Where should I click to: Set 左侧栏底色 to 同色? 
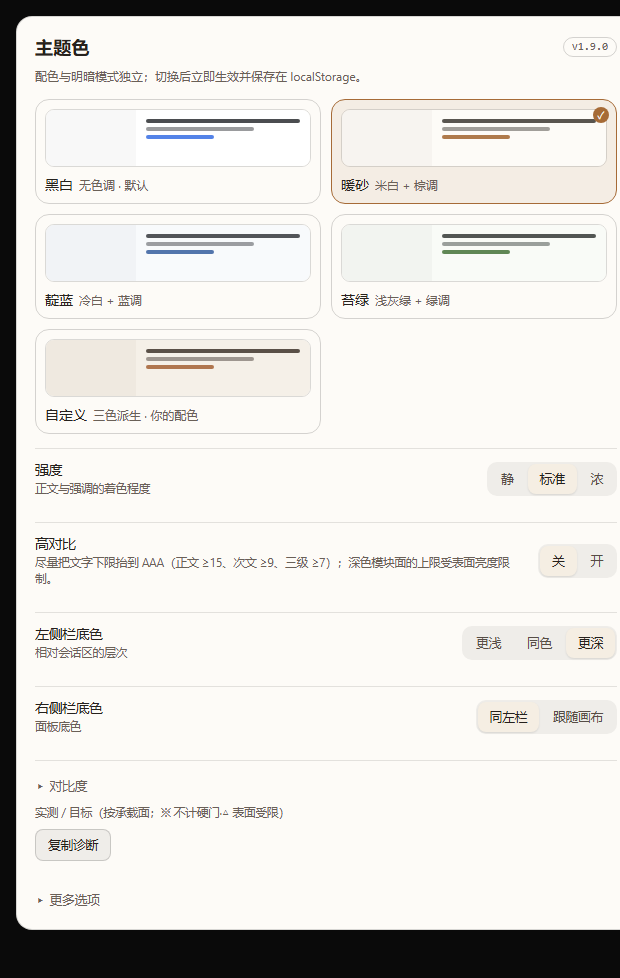(540, 643)
